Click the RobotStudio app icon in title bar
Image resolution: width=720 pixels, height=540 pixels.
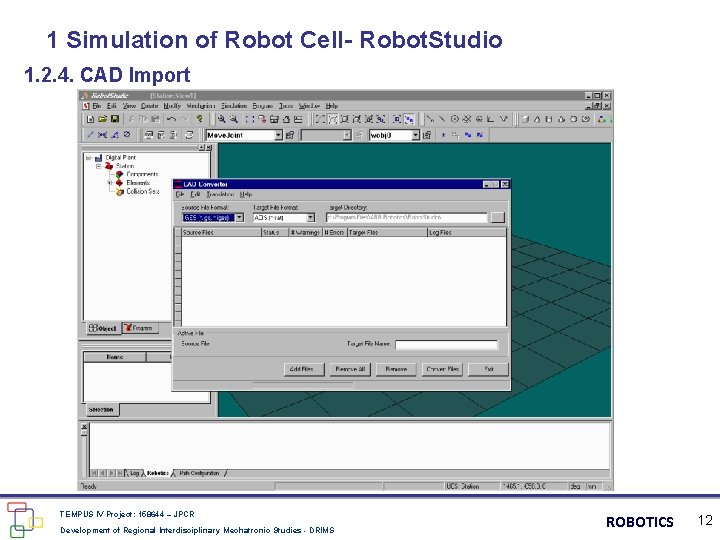(x=84, y=96)
